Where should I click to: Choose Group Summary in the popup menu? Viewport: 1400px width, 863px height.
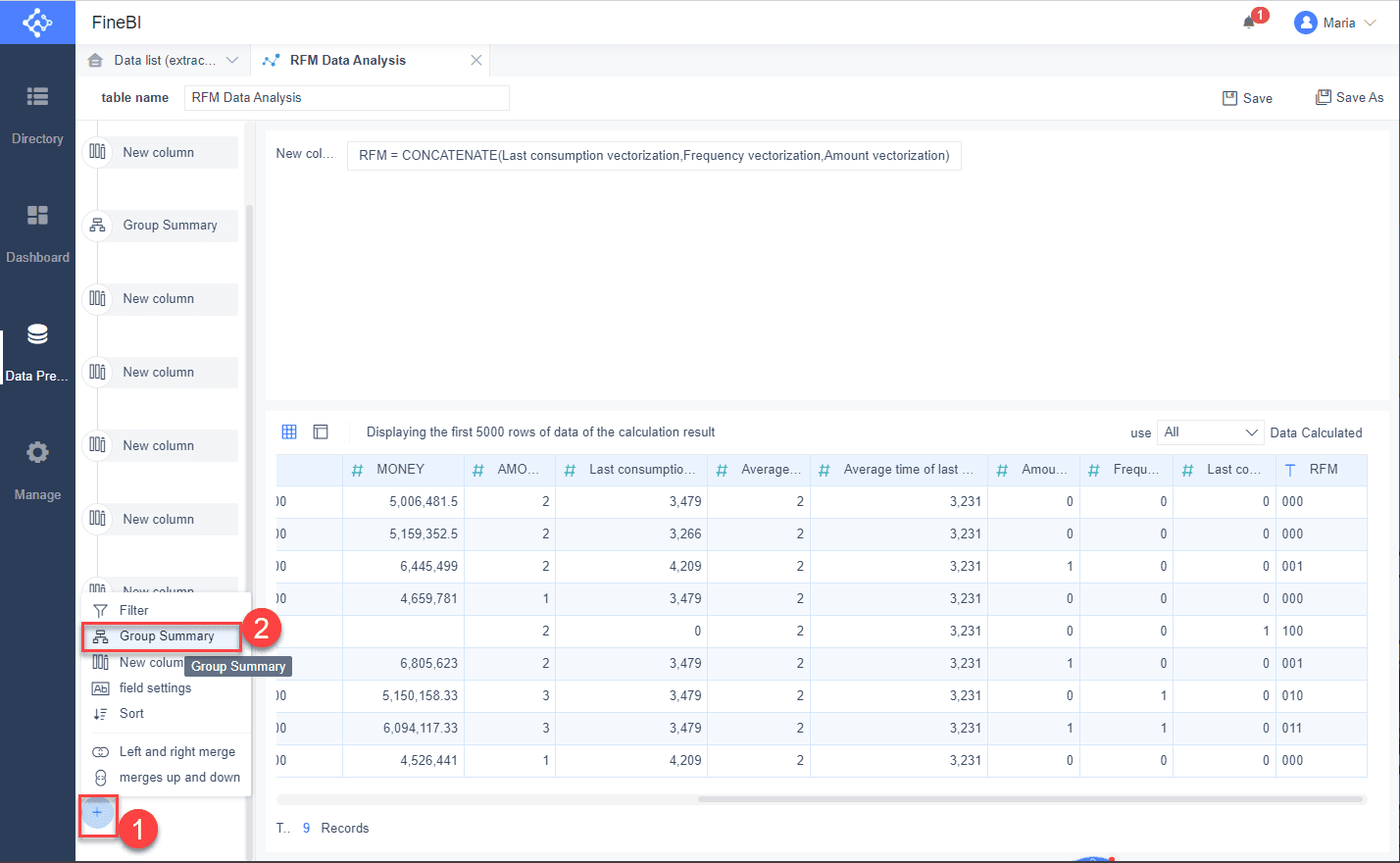tap(162, 636)
